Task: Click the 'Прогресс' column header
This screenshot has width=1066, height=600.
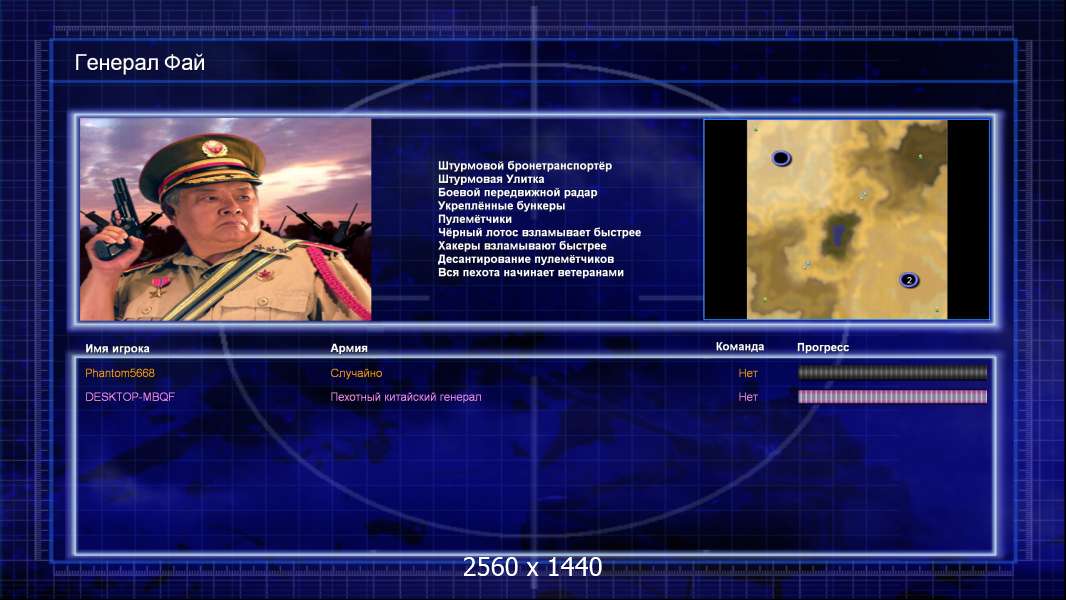Action: [x=823, y=347]
